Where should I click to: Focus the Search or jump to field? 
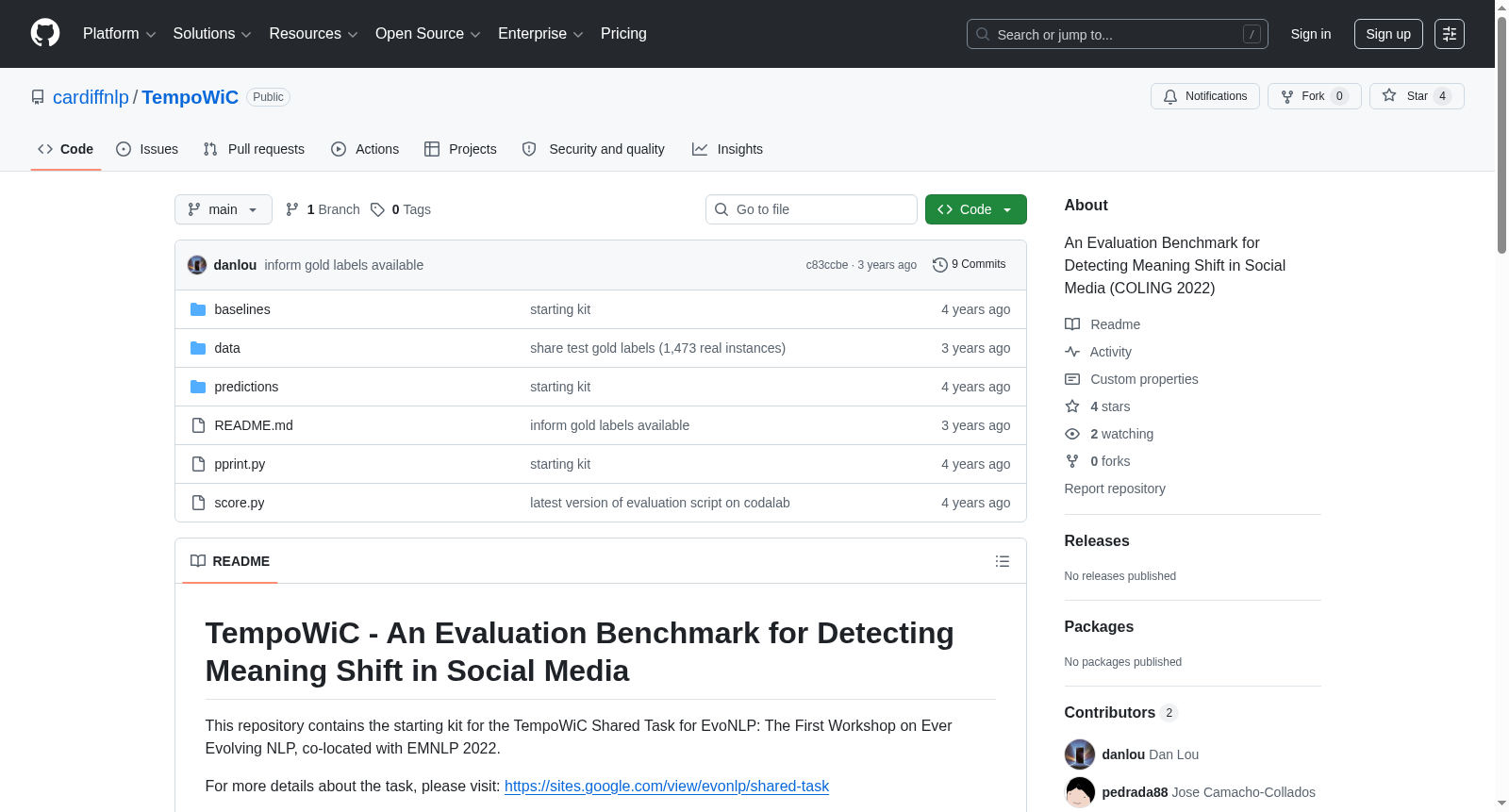[1118, 34]
